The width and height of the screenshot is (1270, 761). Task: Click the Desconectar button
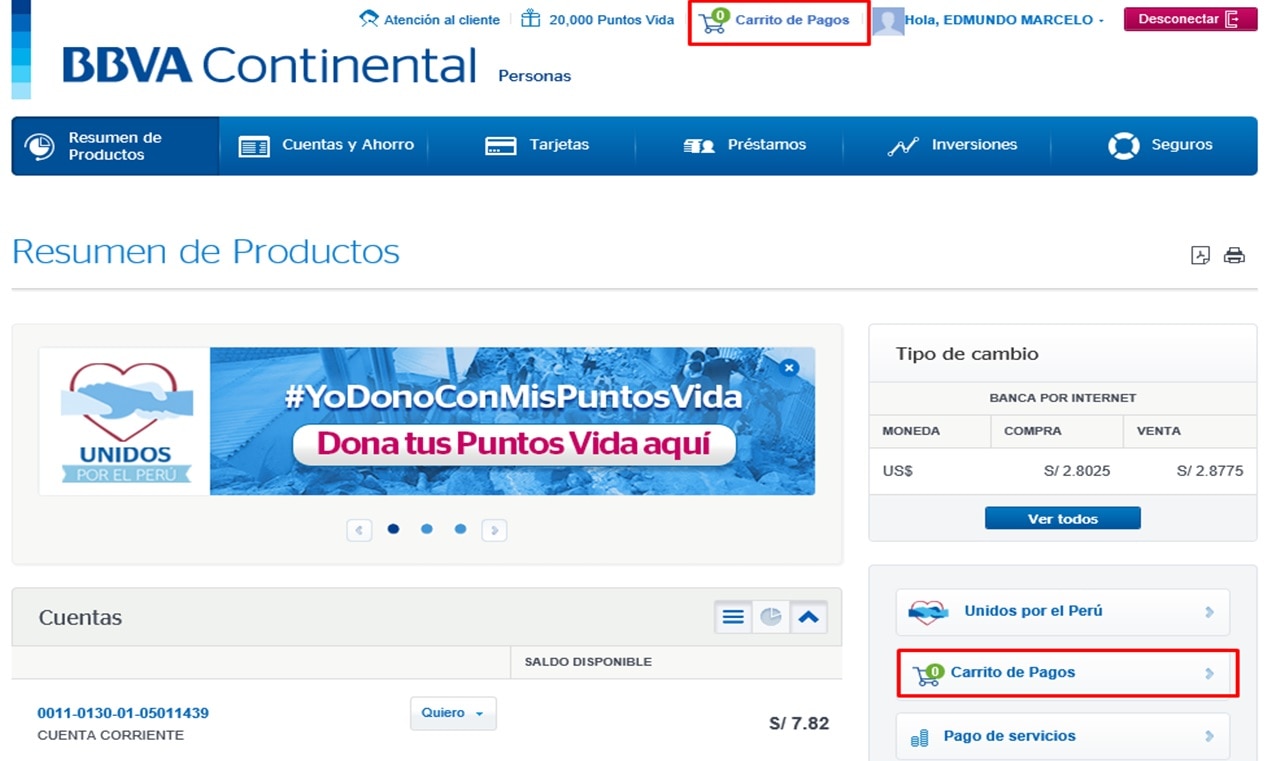1190,19
